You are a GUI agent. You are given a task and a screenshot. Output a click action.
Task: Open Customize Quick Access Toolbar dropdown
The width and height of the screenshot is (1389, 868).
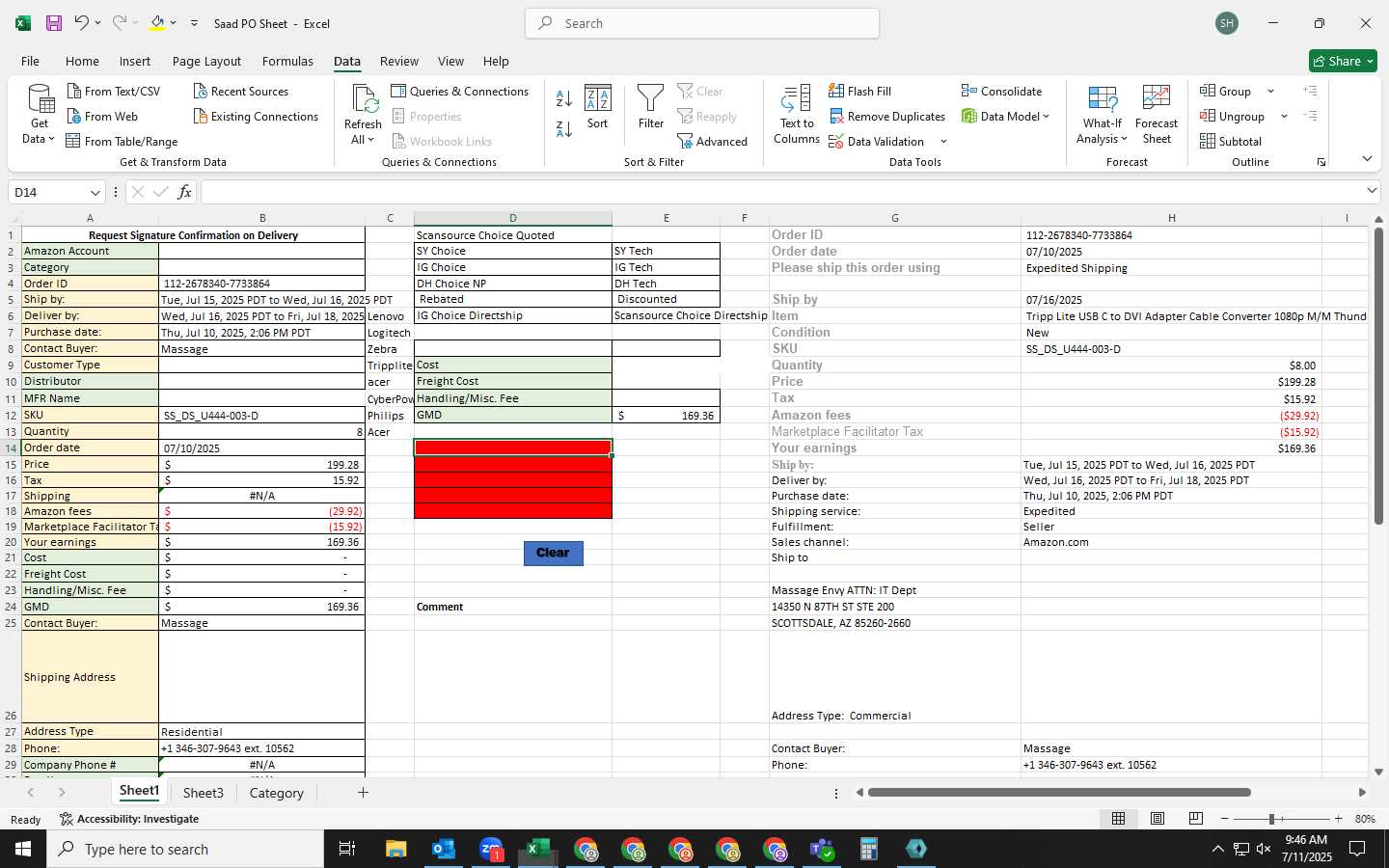coord(194,23)
